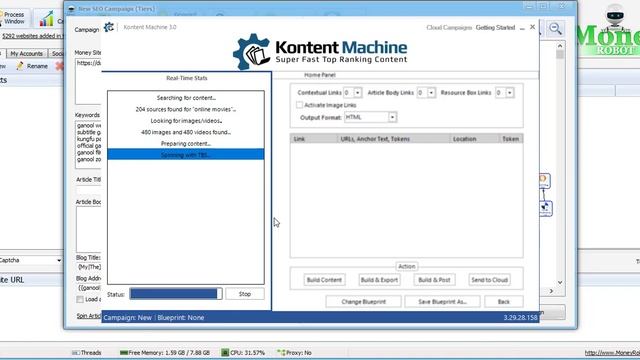This screenshot has height=360, width=640.
Task: Open the Contextual Links dropdown
Action: 358,93
